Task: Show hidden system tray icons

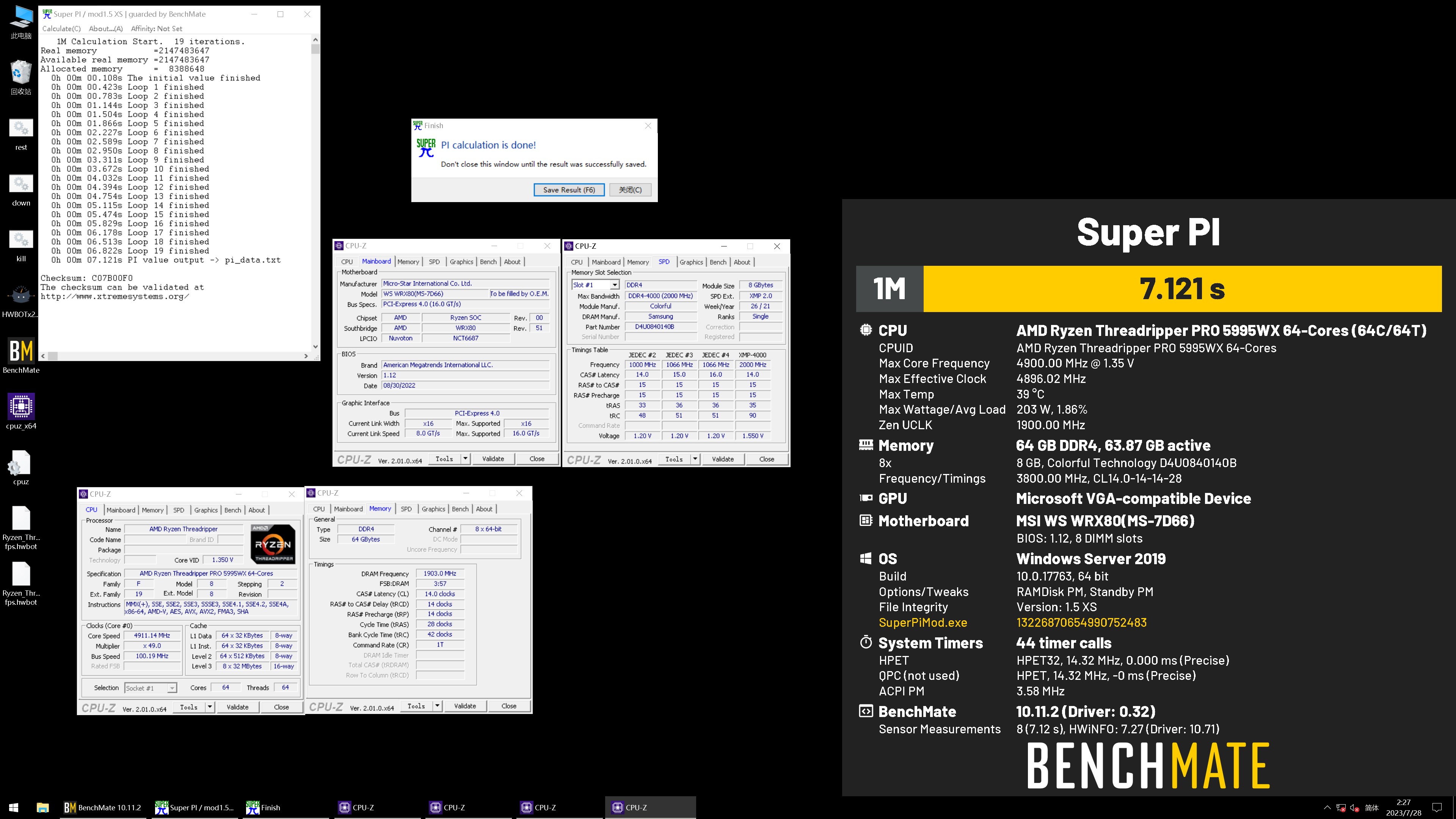Action: (x=1327, y=808)
